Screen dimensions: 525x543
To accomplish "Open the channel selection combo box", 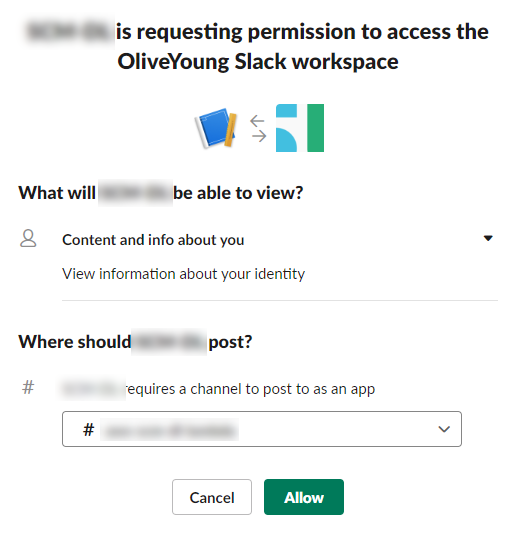I will click(x=262, y=429).
